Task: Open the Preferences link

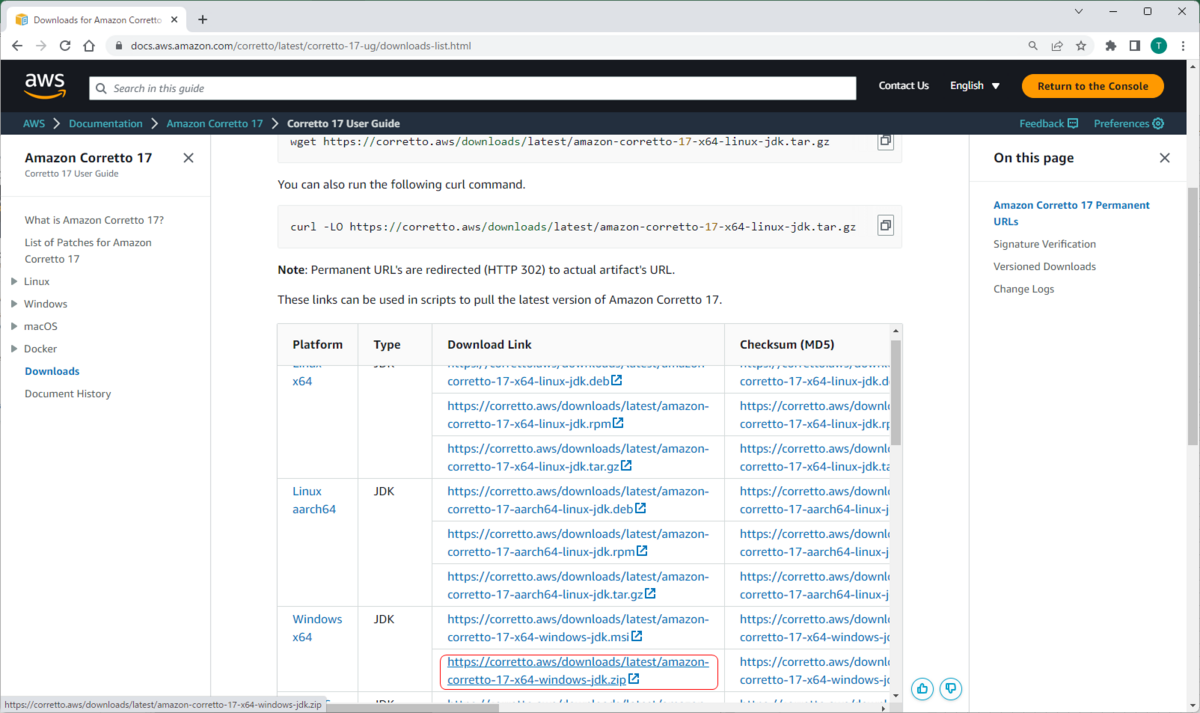Action: (1129, 124)
